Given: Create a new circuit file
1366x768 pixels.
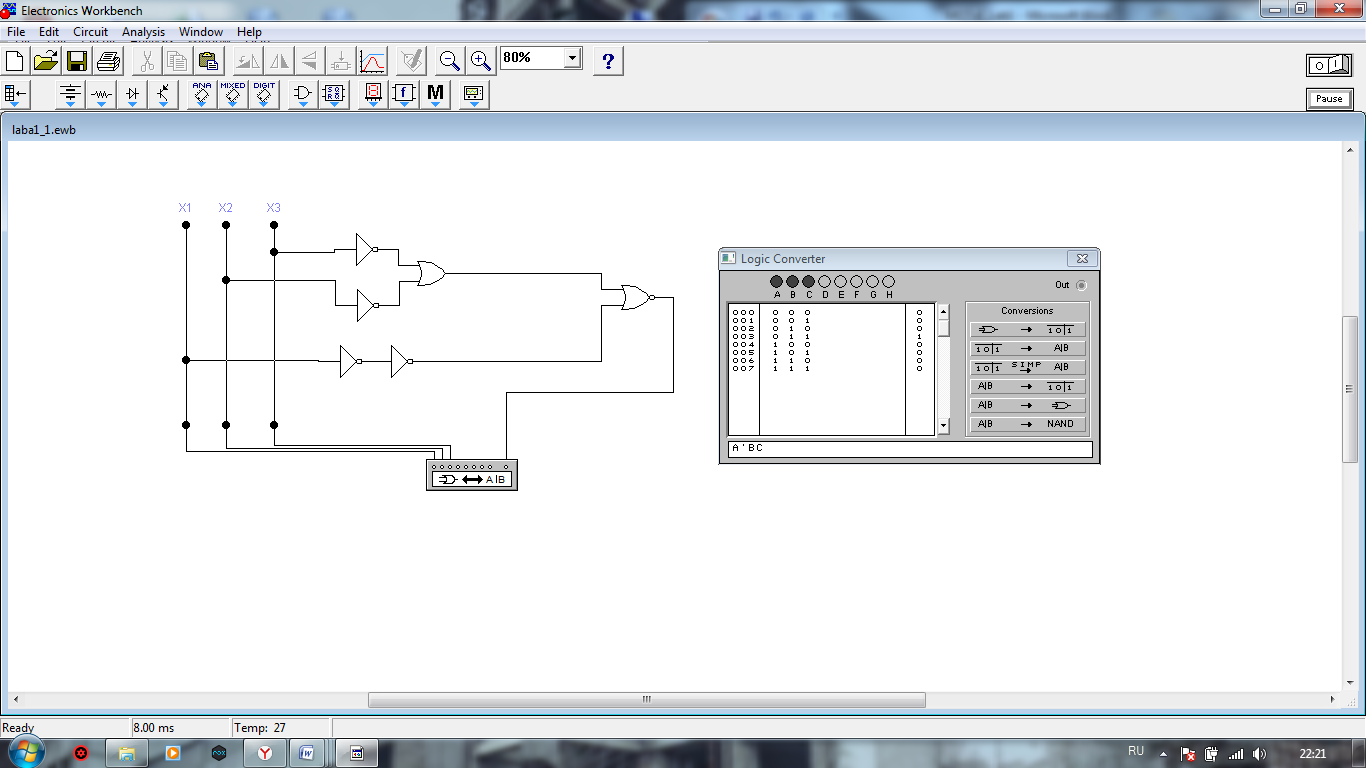Looking at the screenshot, I should coord(15,61).
